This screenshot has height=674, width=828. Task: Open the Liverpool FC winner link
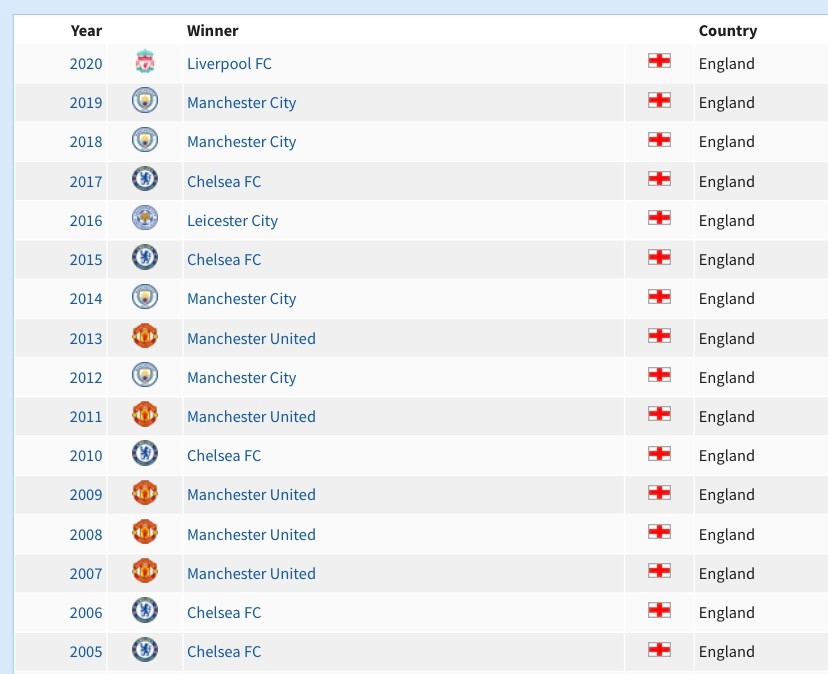pyautogui.click(x=229, y=63)
